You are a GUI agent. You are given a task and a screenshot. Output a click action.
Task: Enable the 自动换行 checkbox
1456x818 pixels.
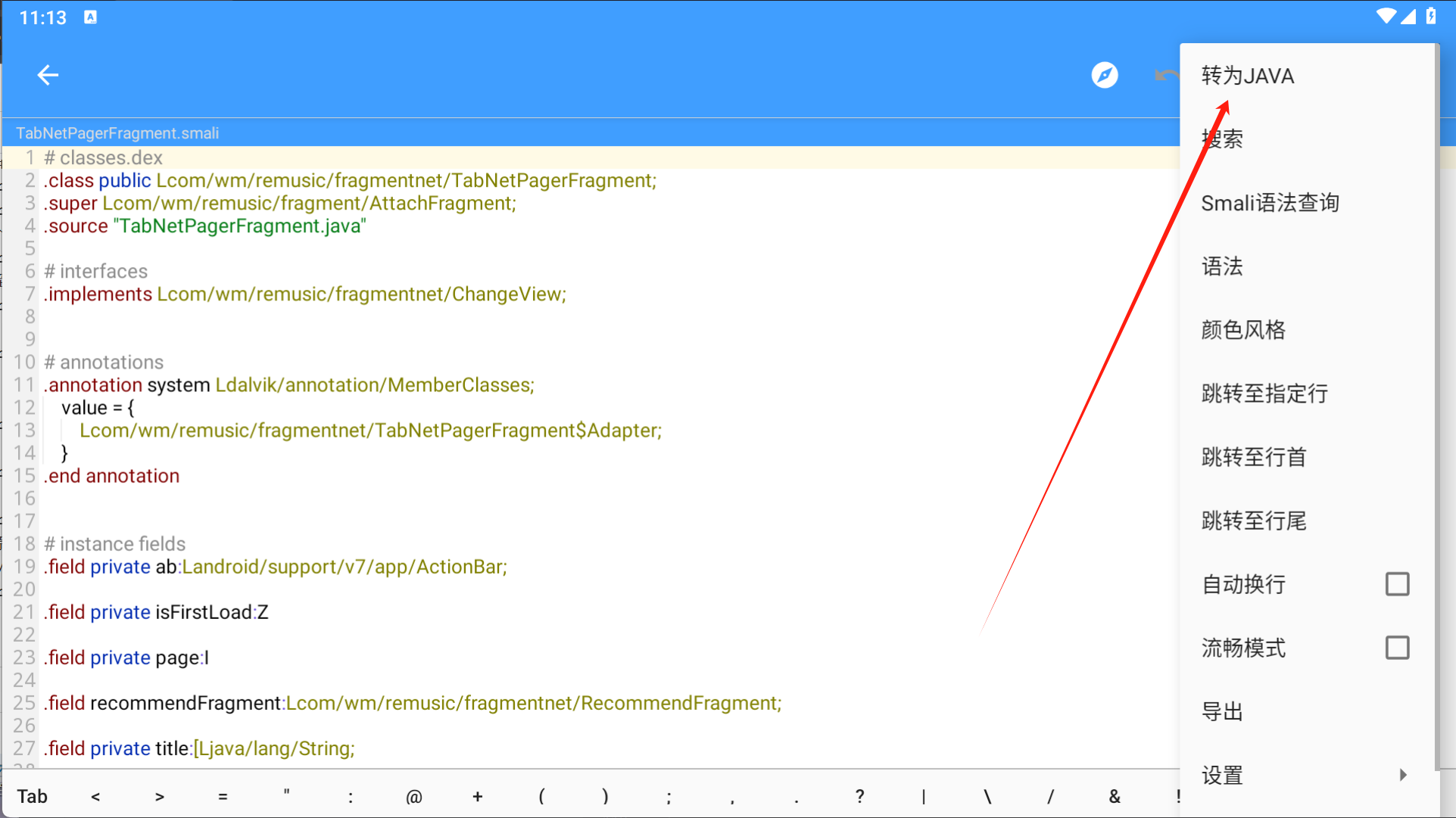[x=1396, y=584]
